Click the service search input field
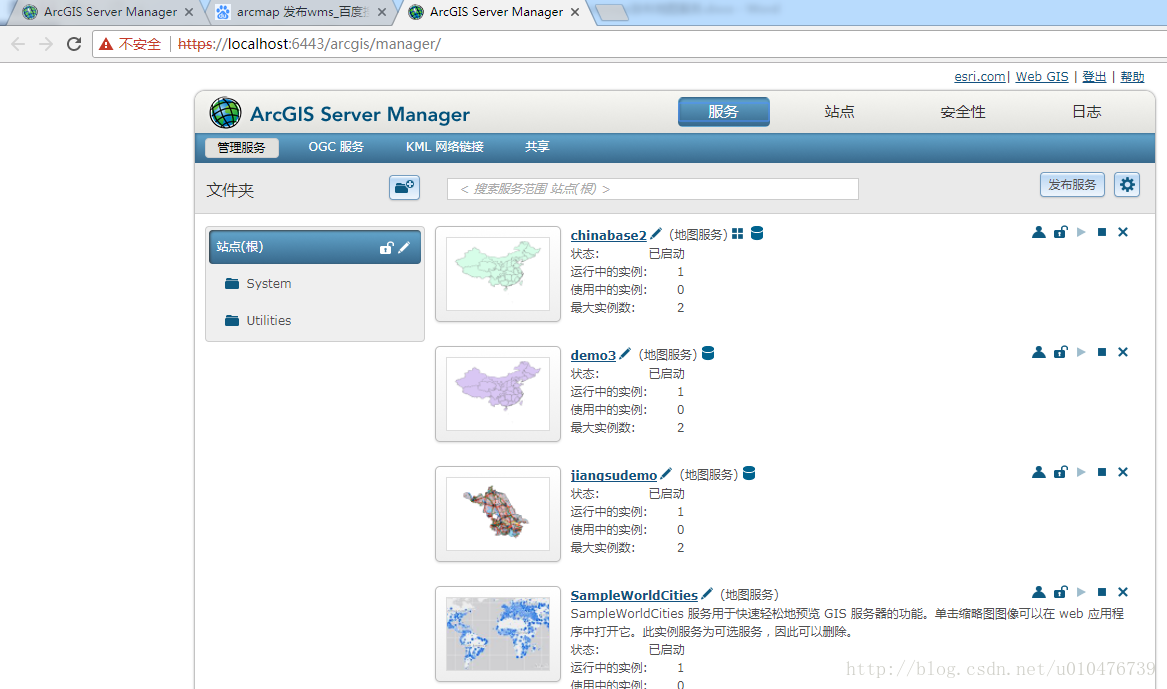Viewport: 1167px width, 689px height. click(653, 189)
